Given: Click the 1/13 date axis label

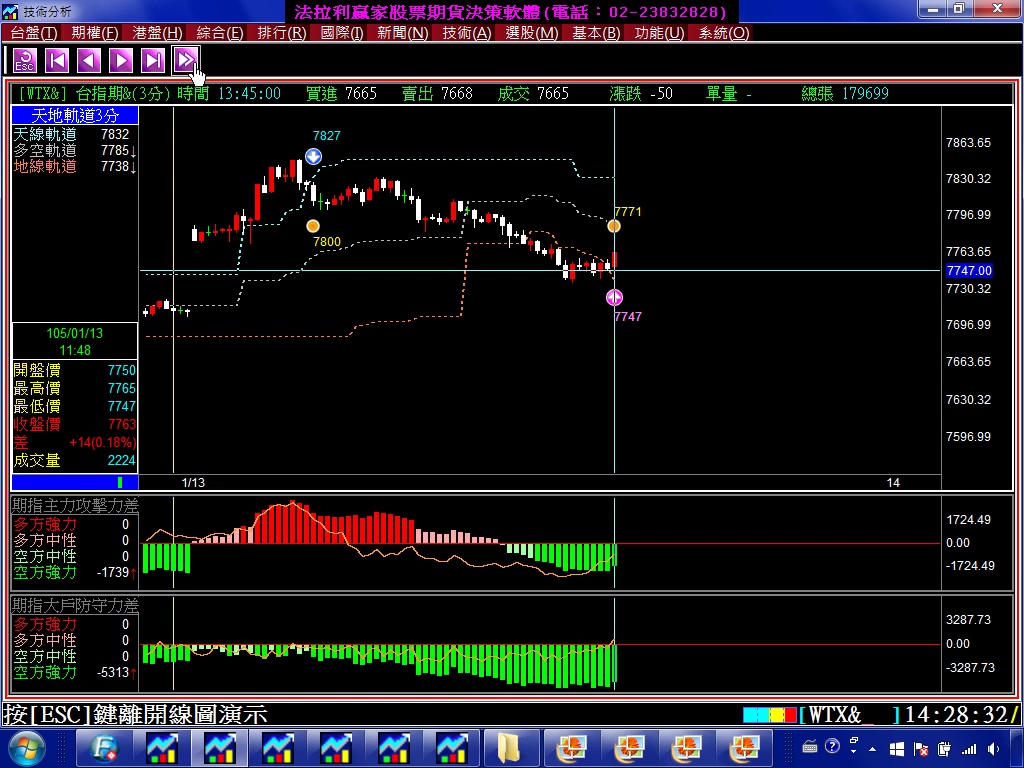Looking at the screenshot, I should pos(193,483).
